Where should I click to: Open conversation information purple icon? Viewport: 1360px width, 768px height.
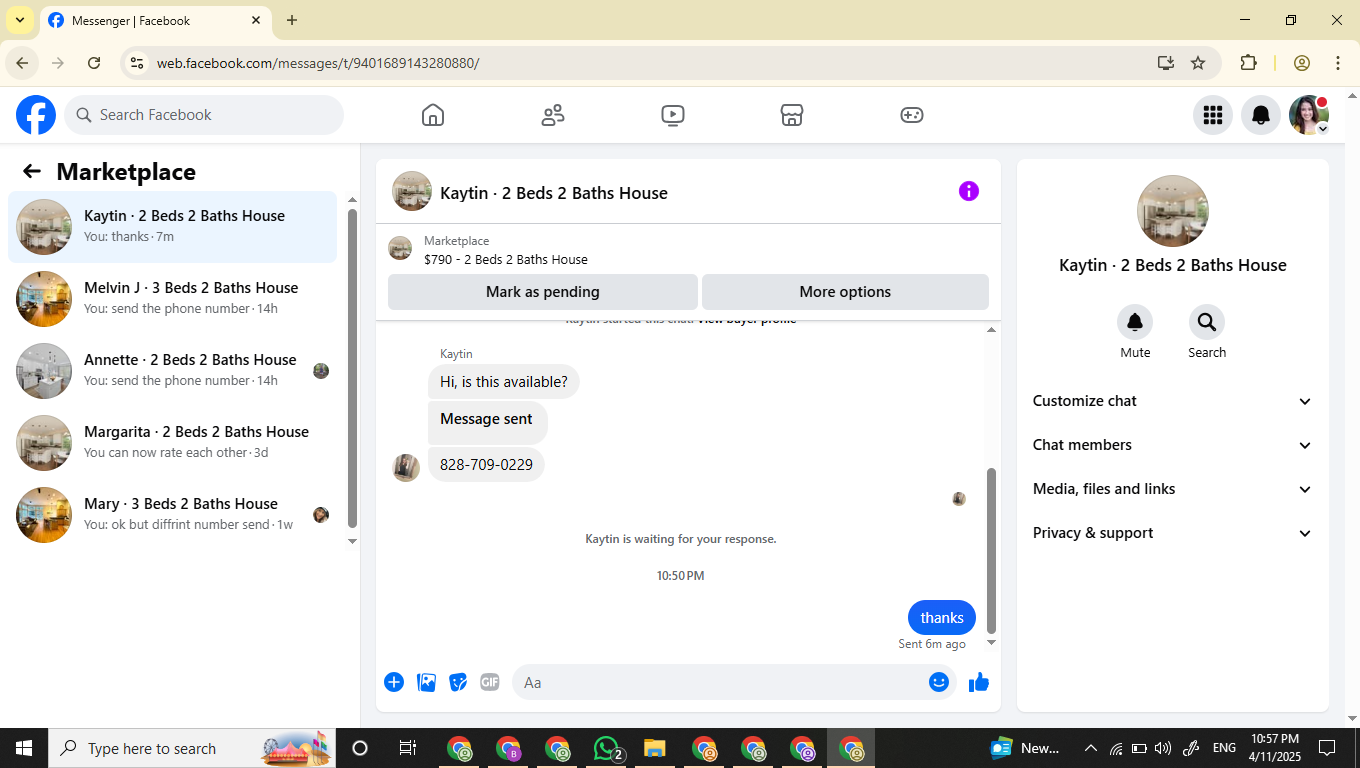point(969,191)
